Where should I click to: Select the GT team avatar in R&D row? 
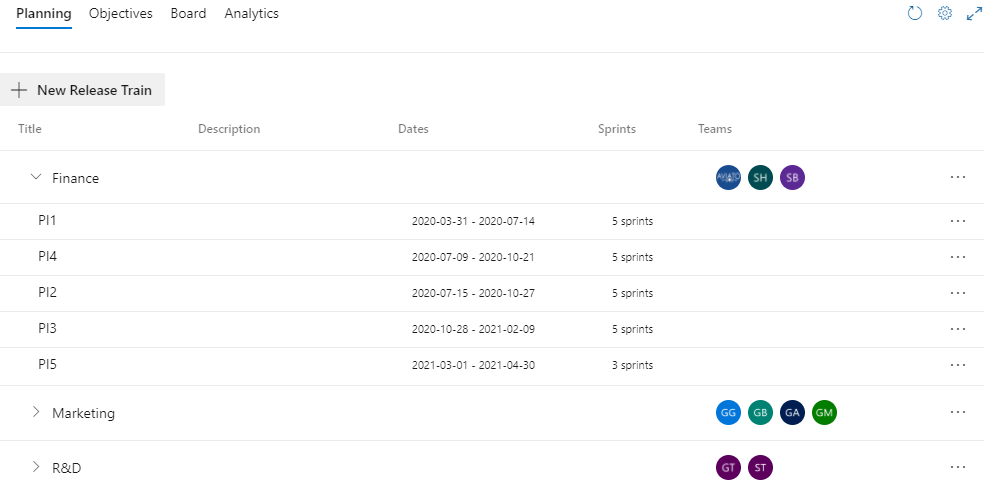coord(728,467)
